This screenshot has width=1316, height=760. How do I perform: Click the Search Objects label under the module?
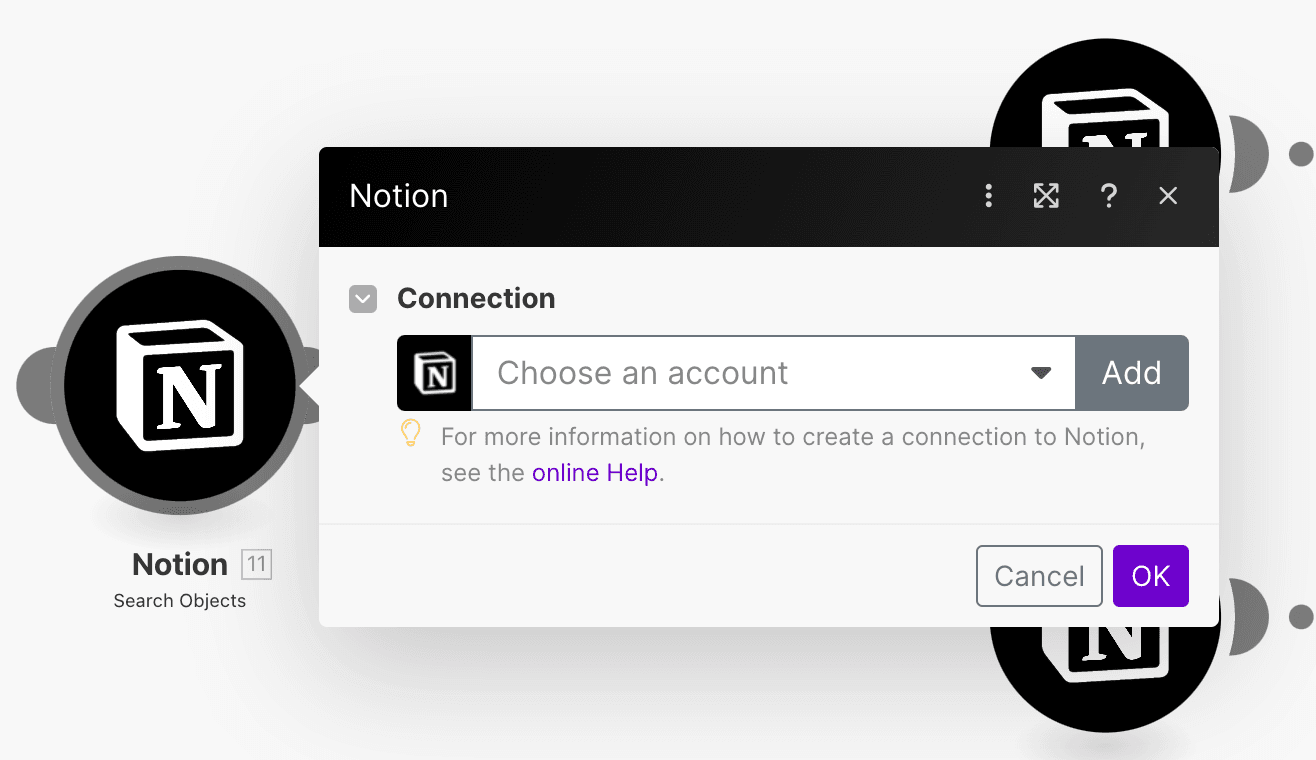pos(180,601)
